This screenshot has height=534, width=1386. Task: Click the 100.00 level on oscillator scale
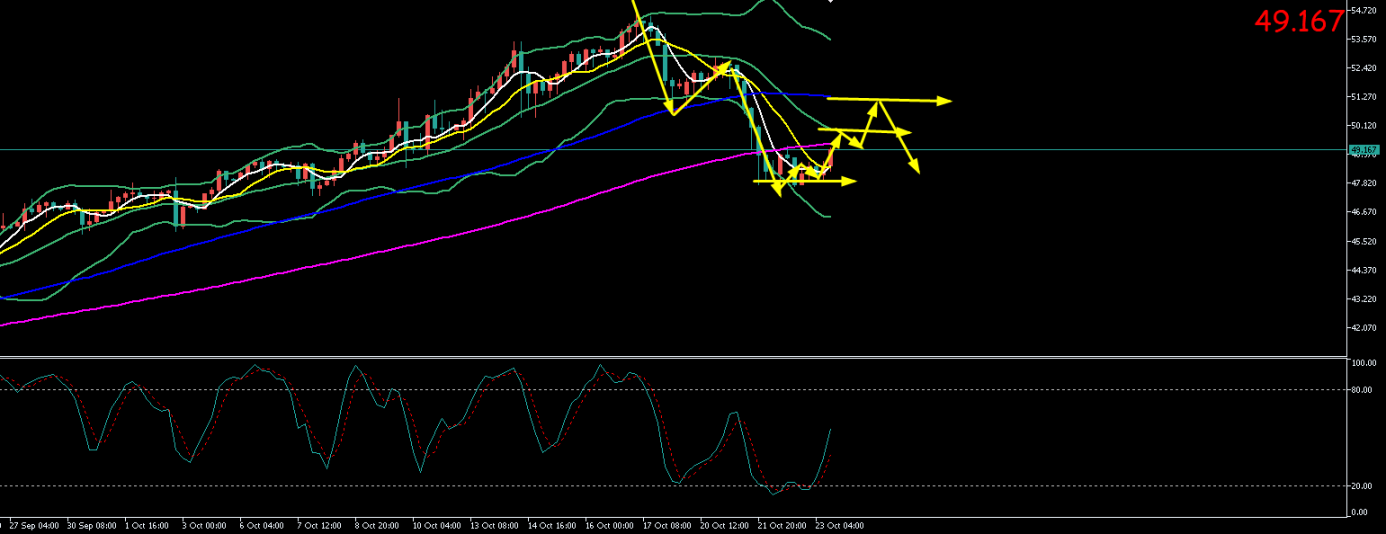pyautogui.click(x=1362, y=363)
